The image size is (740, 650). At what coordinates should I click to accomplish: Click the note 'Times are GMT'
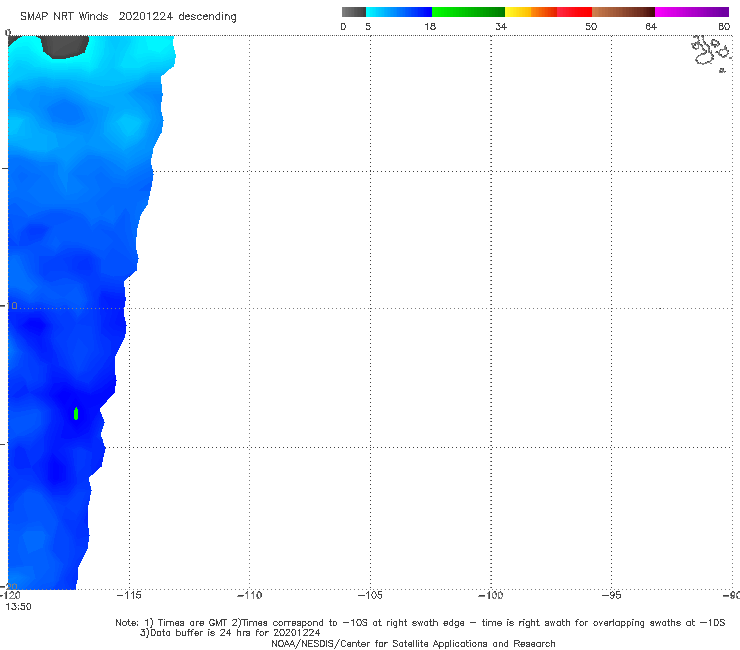[193, 623]
